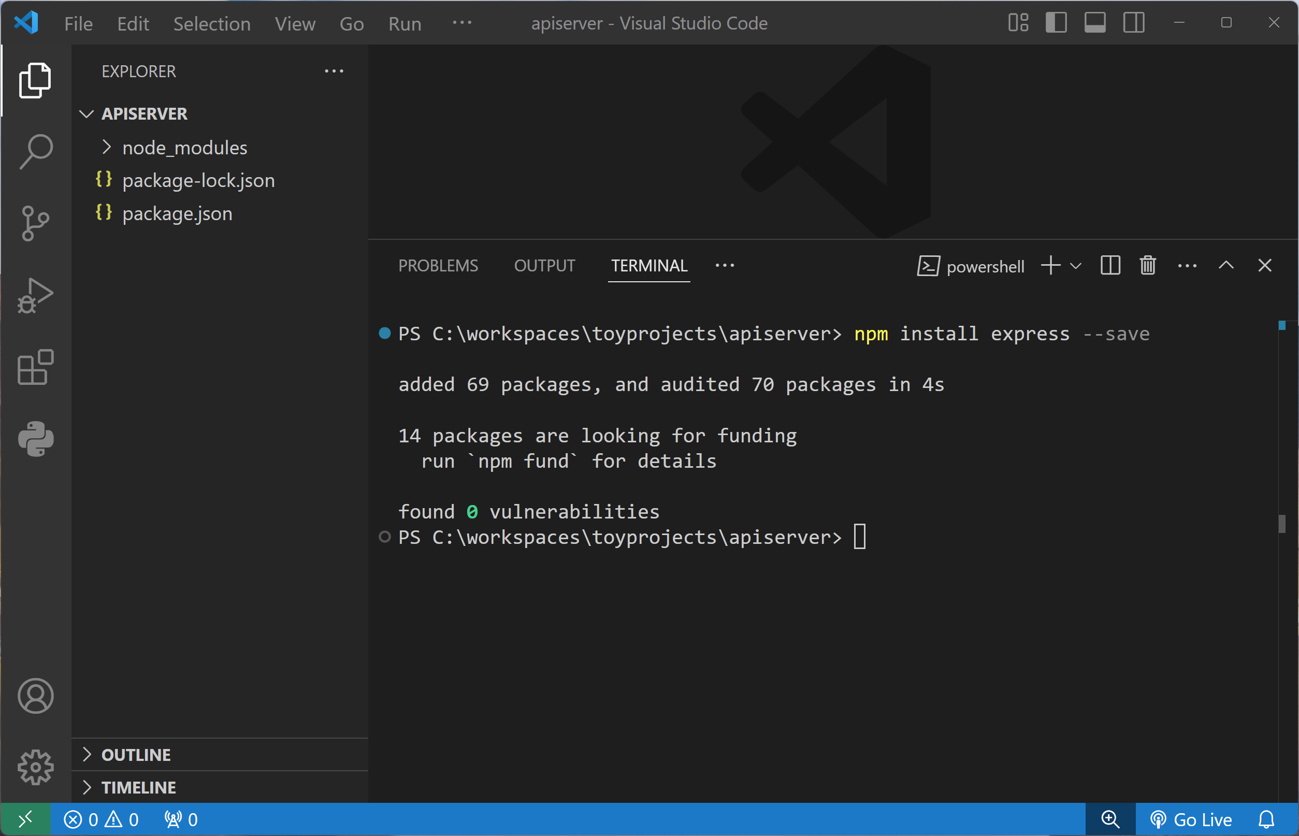Open Explorer views and more actions

coord(334,71)
